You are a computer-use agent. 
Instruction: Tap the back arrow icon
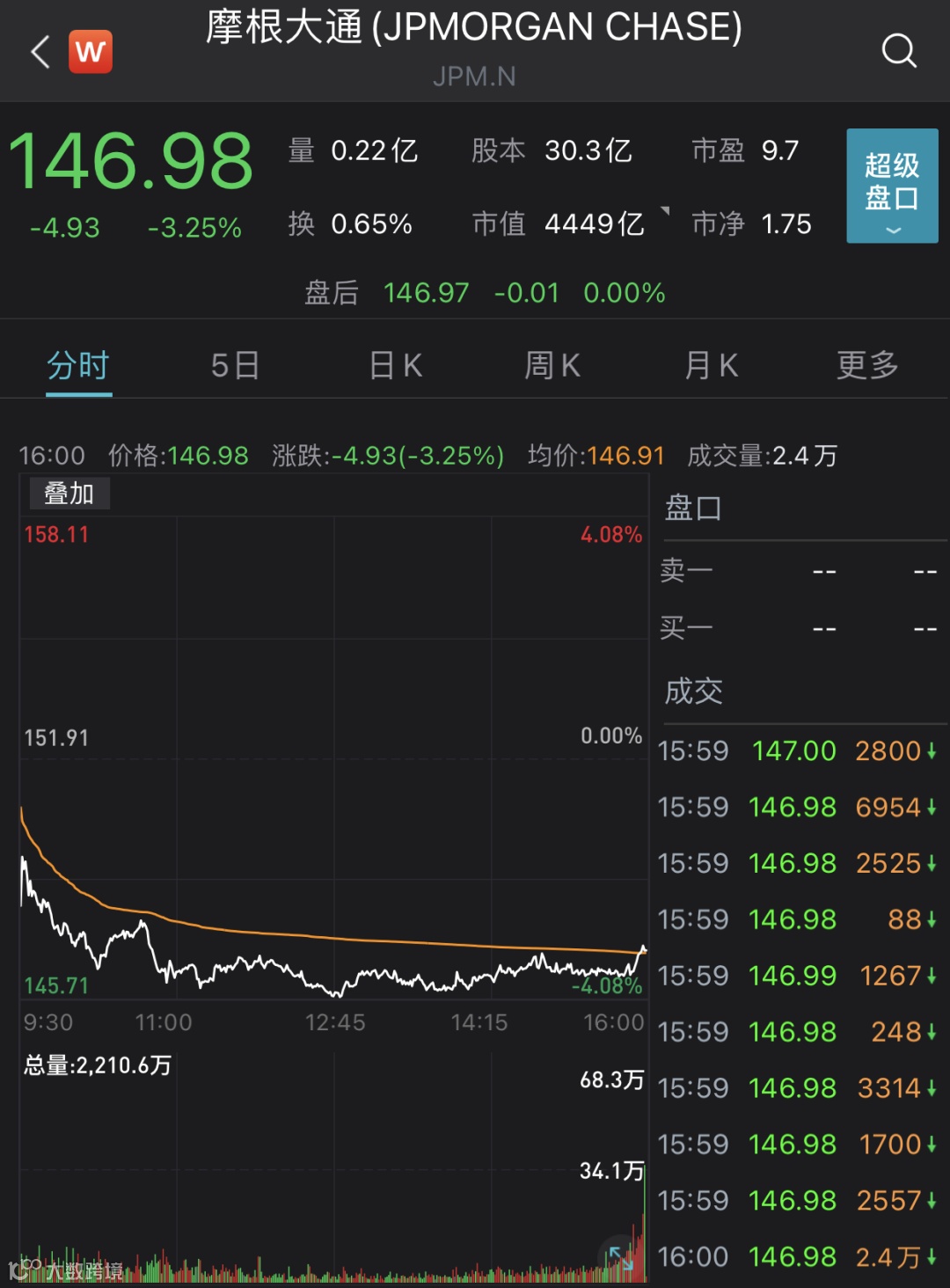click(40, 52)
